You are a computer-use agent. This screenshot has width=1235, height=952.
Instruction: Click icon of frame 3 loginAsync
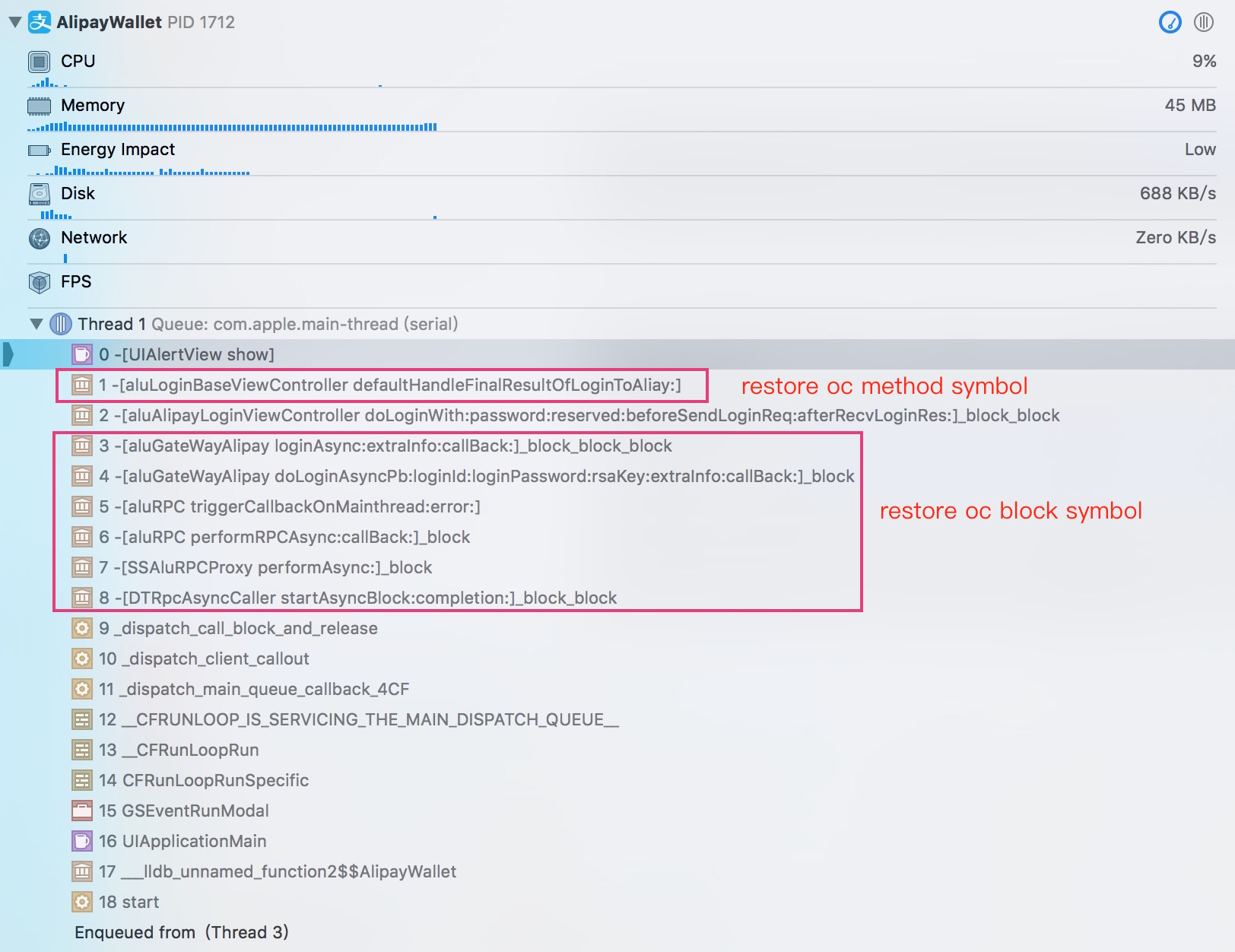pyautogui.click(x=82, y=446)
